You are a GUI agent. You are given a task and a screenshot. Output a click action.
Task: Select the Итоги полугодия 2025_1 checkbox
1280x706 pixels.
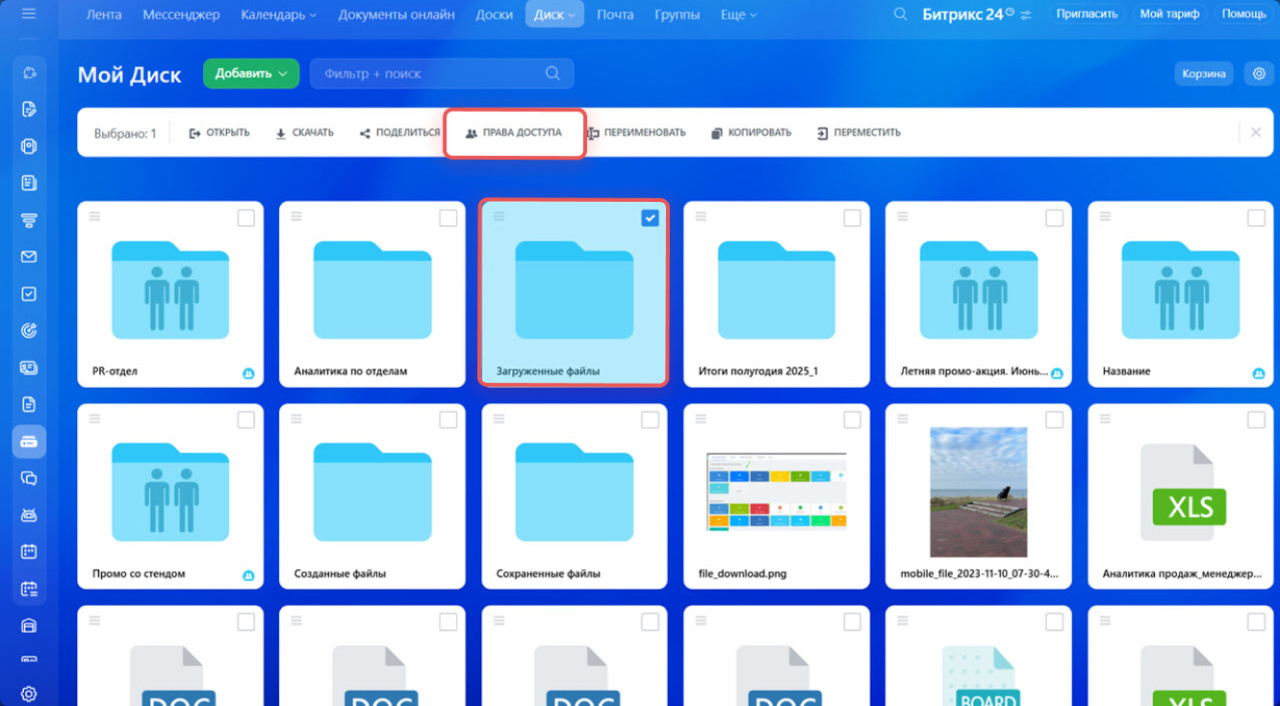[x=852, y=218]
